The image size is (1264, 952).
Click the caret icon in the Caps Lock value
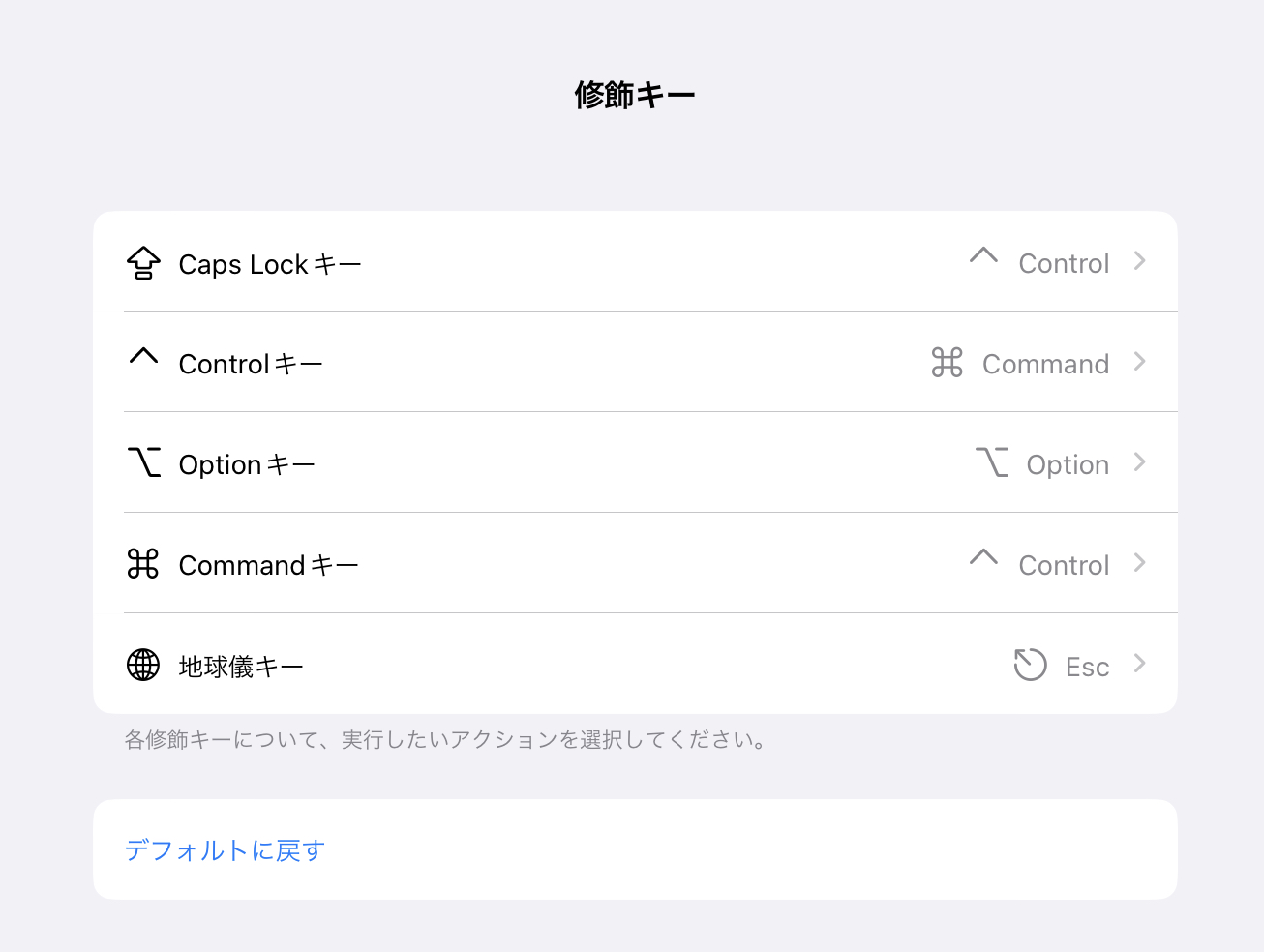coord(983,255)
